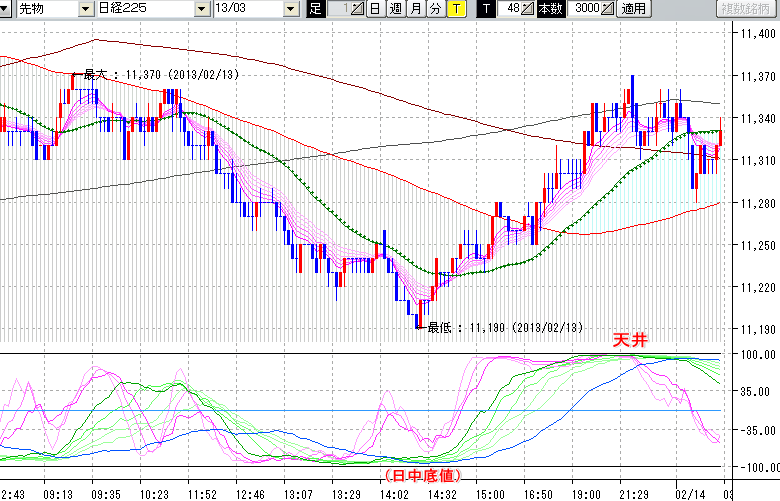Open the 先物 product type dropdown

pyautogui.click(x=83, y=9)
